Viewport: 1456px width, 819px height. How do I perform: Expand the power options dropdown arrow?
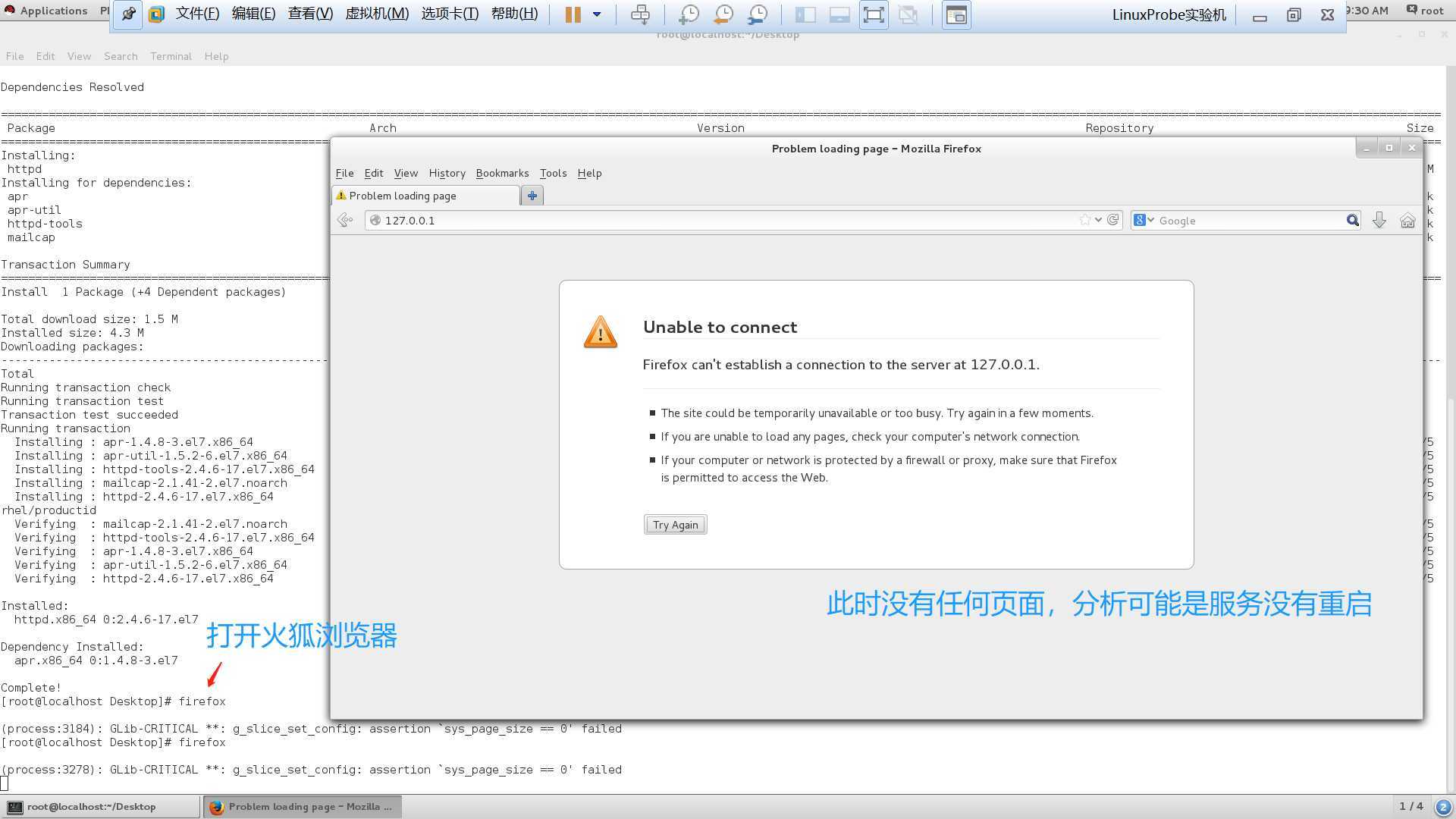[597, 14]
